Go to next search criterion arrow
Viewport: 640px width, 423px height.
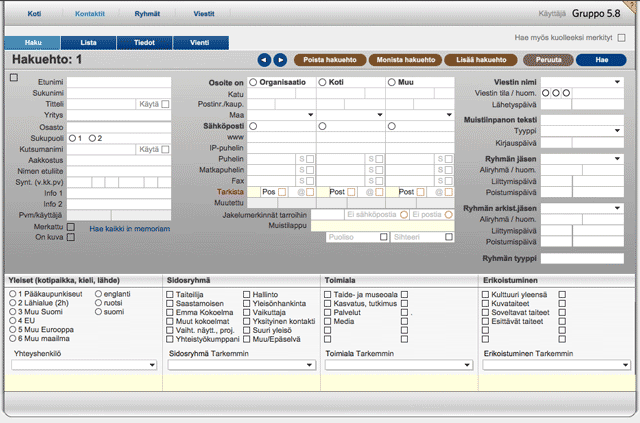tap(280, 60)
